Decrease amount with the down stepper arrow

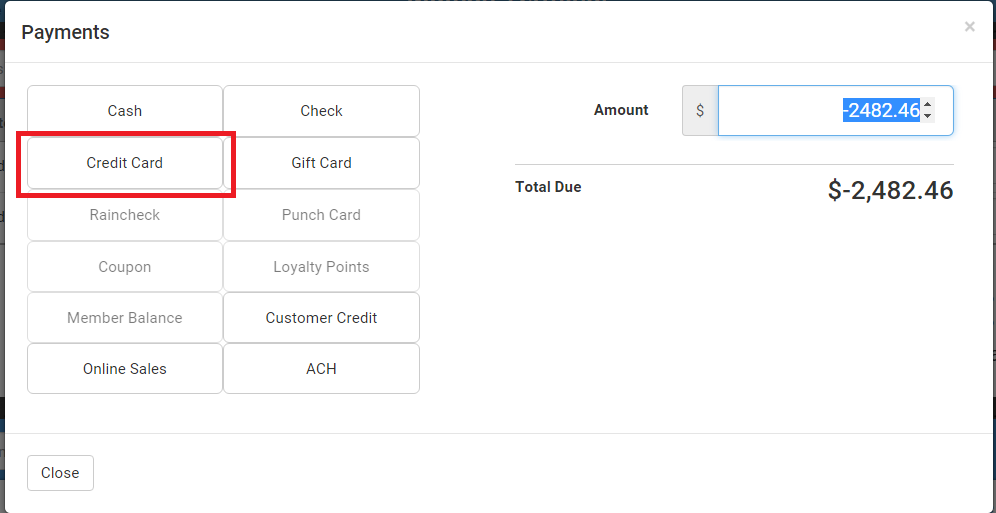tap(928, 116)
